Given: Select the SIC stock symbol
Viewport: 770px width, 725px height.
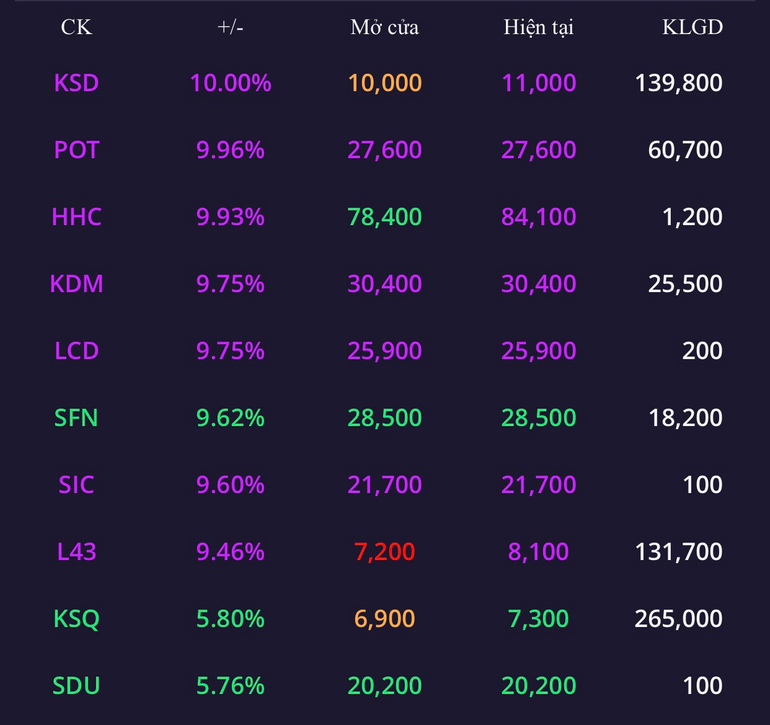Looking at the screenshot, I should coord(76,484).
